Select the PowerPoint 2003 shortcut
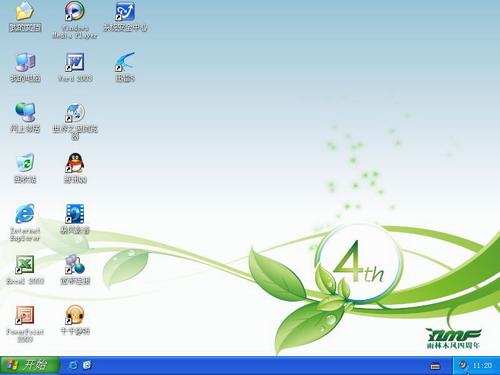500x375 pixels. [x=25, y=324]
